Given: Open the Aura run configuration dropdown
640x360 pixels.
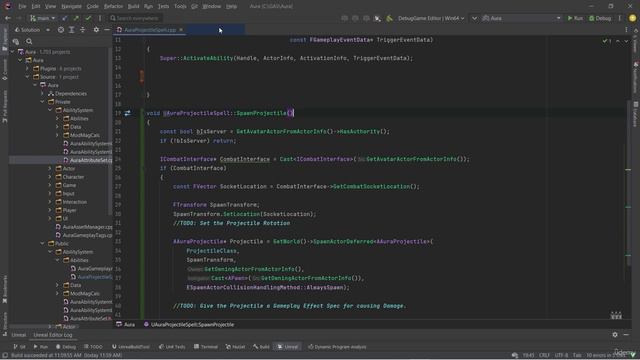Looking at the screenshot, I should [x=521, y=18].
